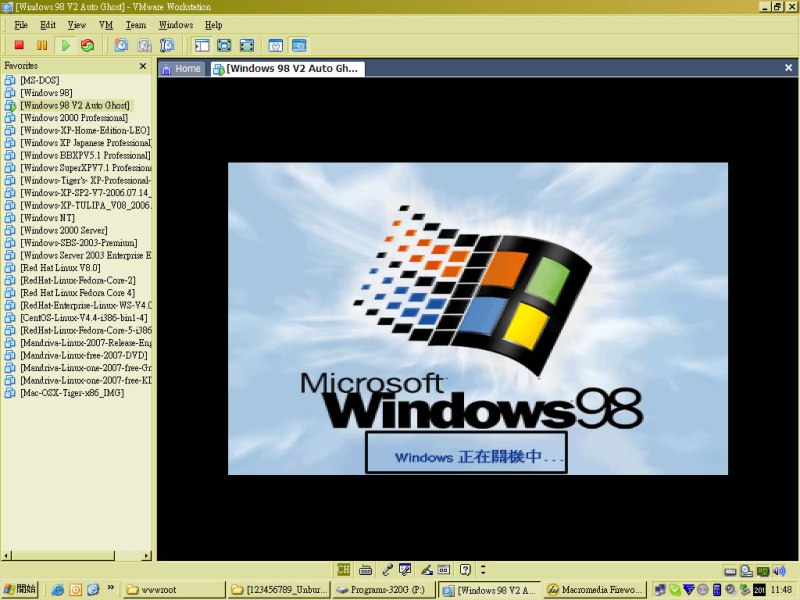Open the Snapshot Manager icon
The width and height of the screenshot is (800, 600).
pos(167,45)
